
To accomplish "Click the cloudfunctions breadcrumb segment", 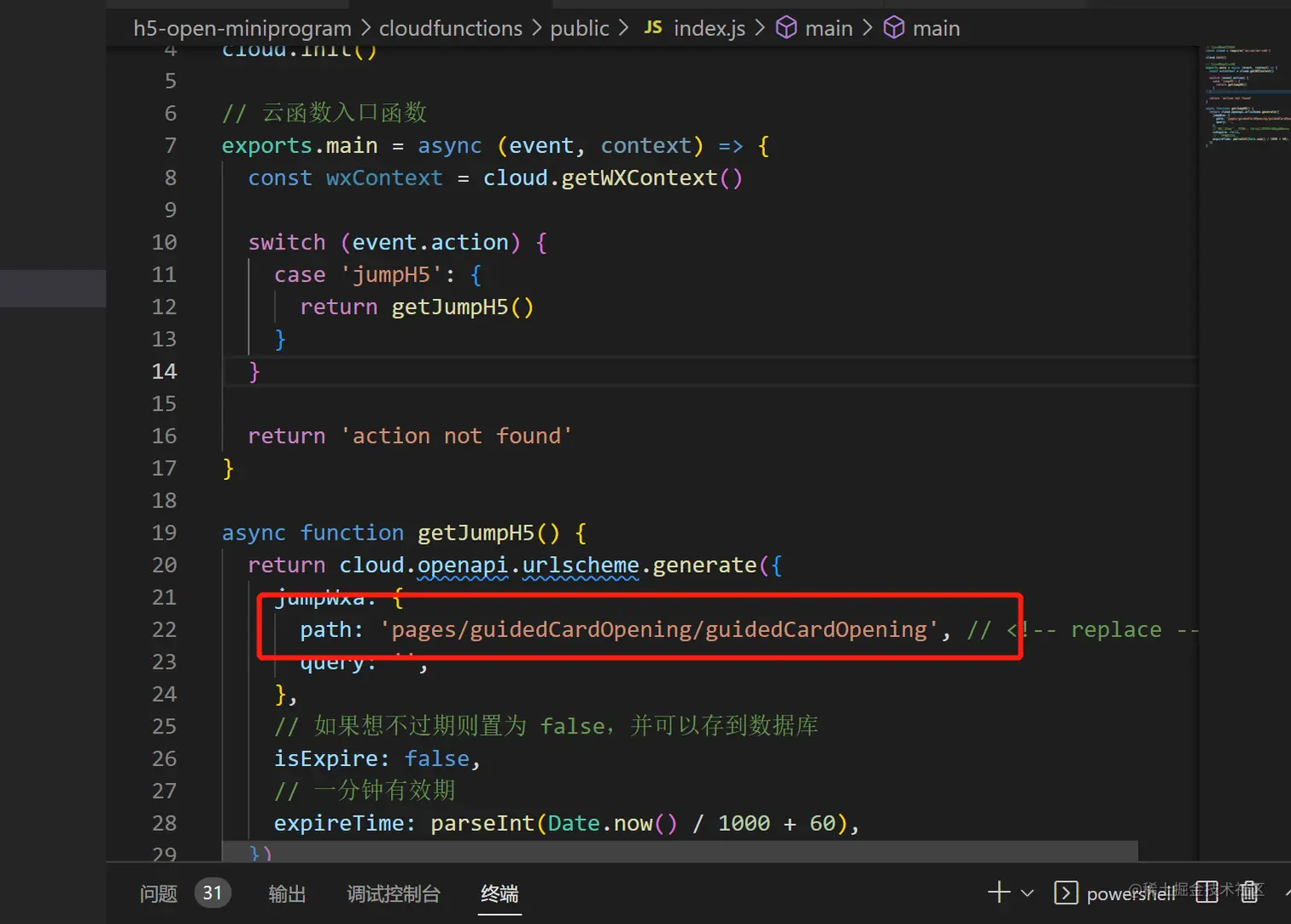I will point(451,28).
